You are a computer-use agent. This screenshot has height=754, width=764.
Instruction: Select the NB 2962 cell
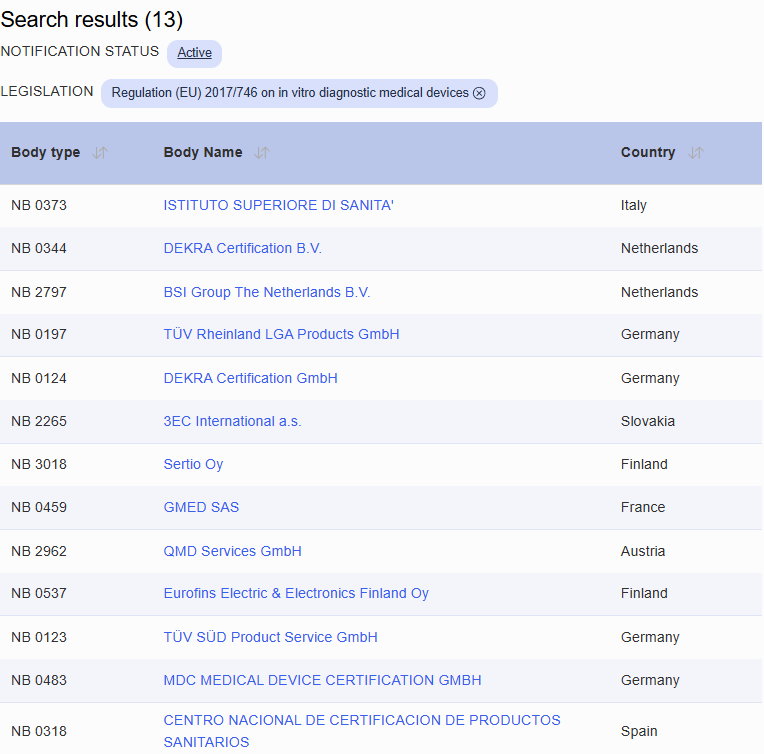[x=39, y=551]
